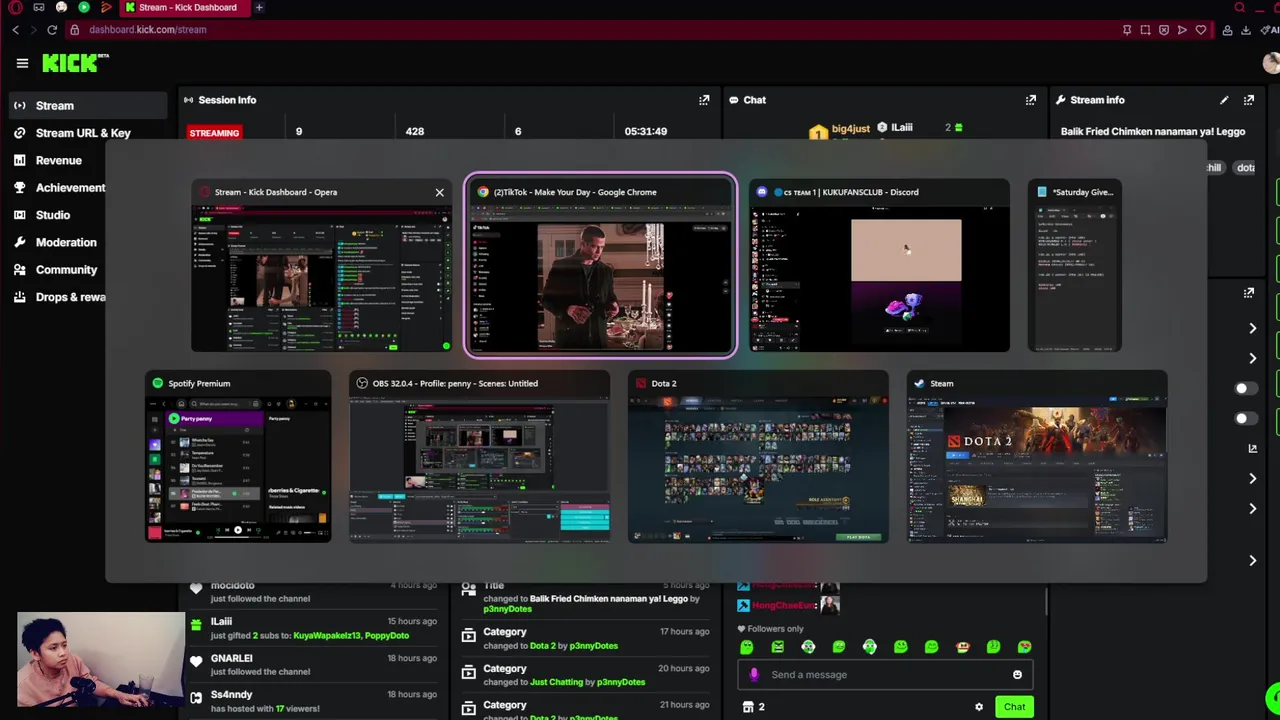1280x720 pixels.
Task: Click the 05:31:49 stream duration
Action: pos(645,131)
